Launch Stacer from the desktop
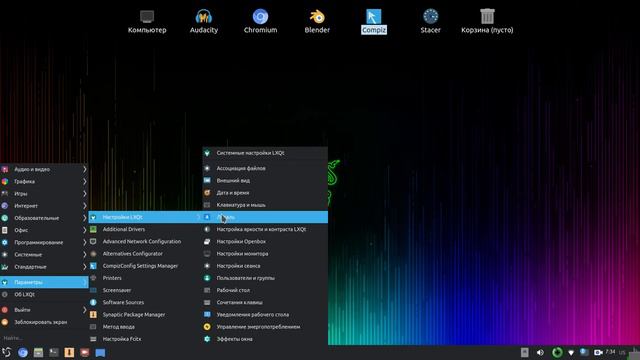640x360 pixels. pyautogui.click(x=431, y=21)
